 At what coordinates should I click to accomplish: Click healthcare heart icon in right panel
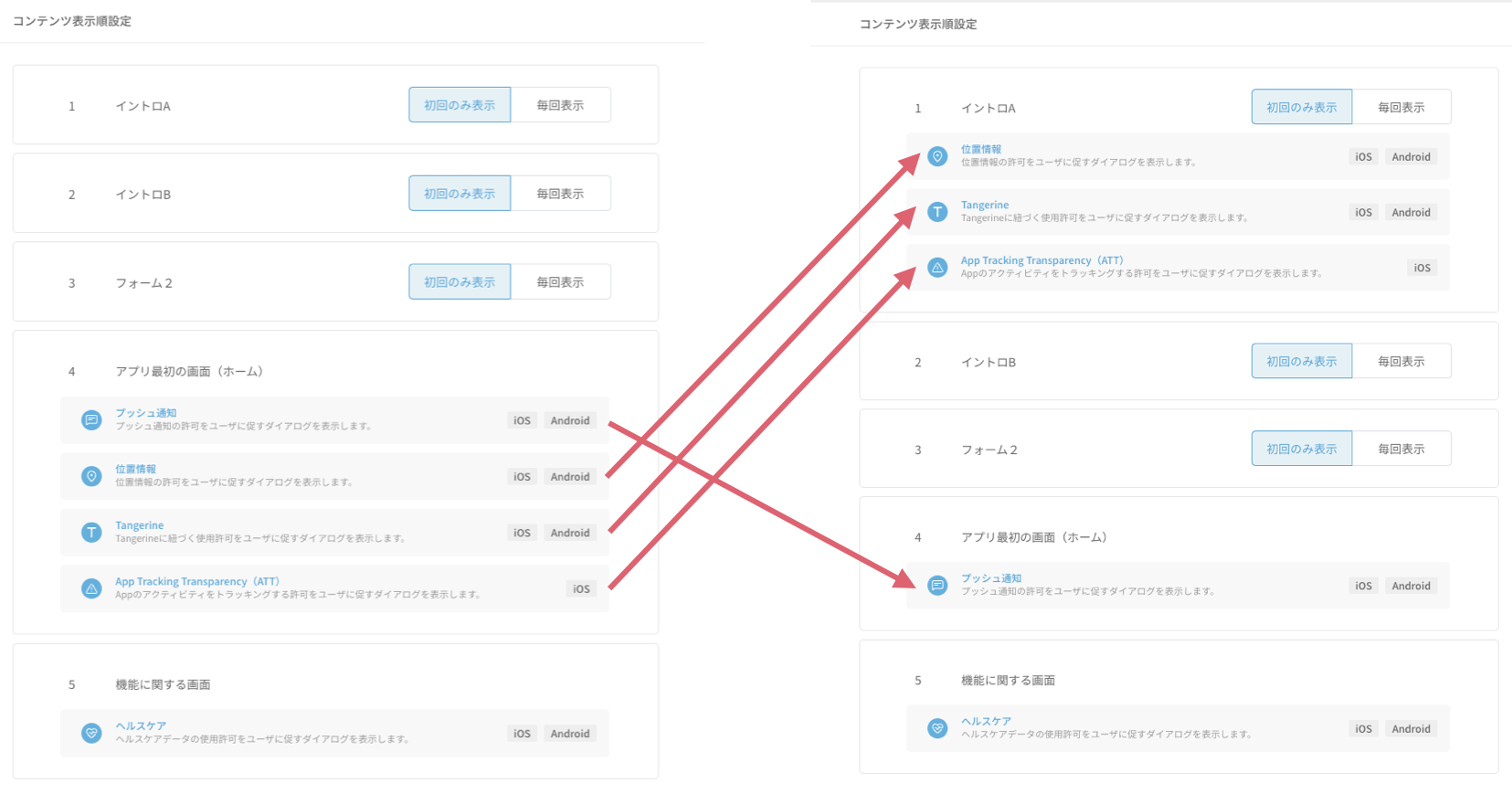pos(937,728)
